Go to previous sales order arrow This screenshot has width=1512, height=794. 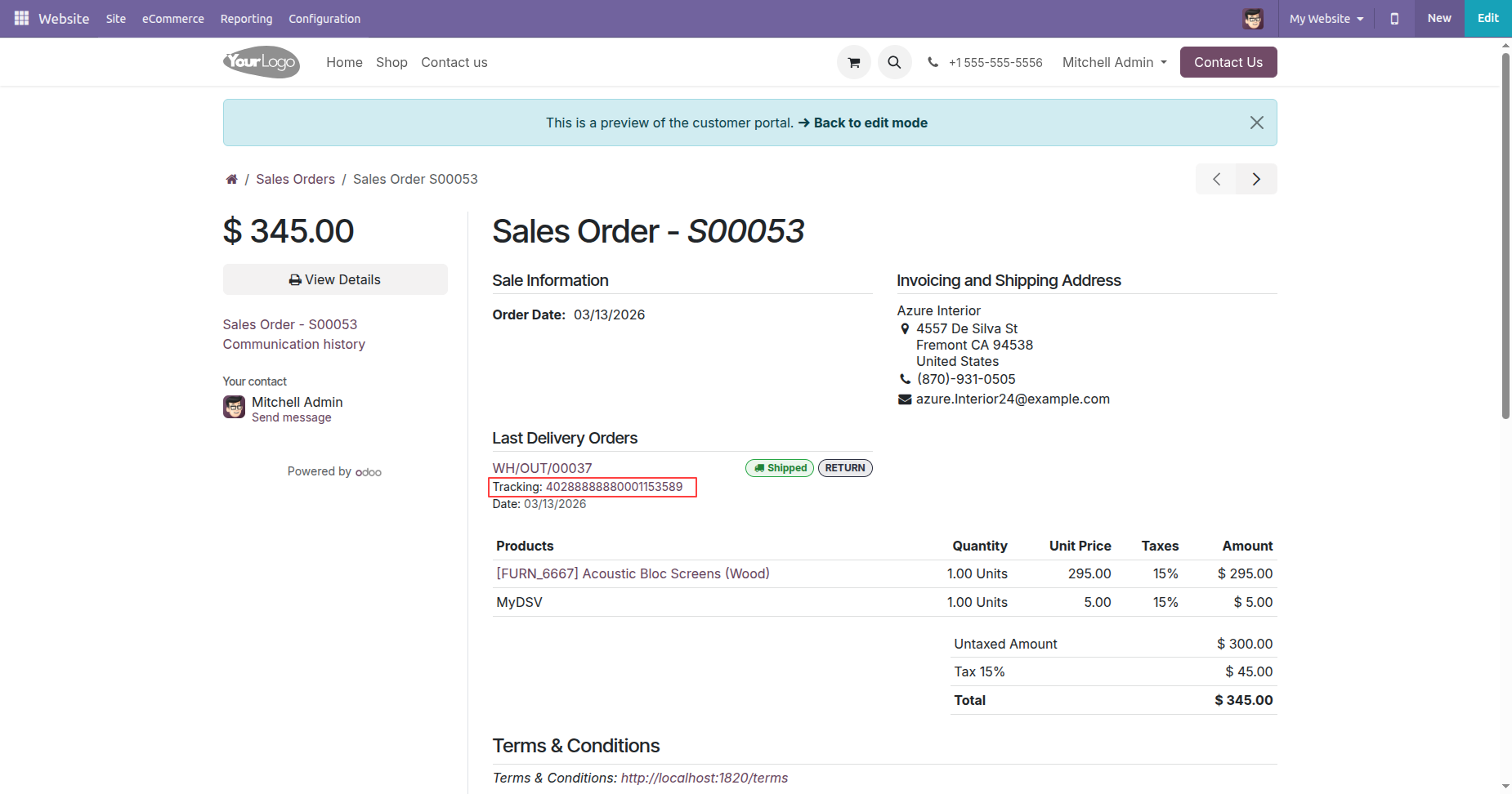[1216, 179]
